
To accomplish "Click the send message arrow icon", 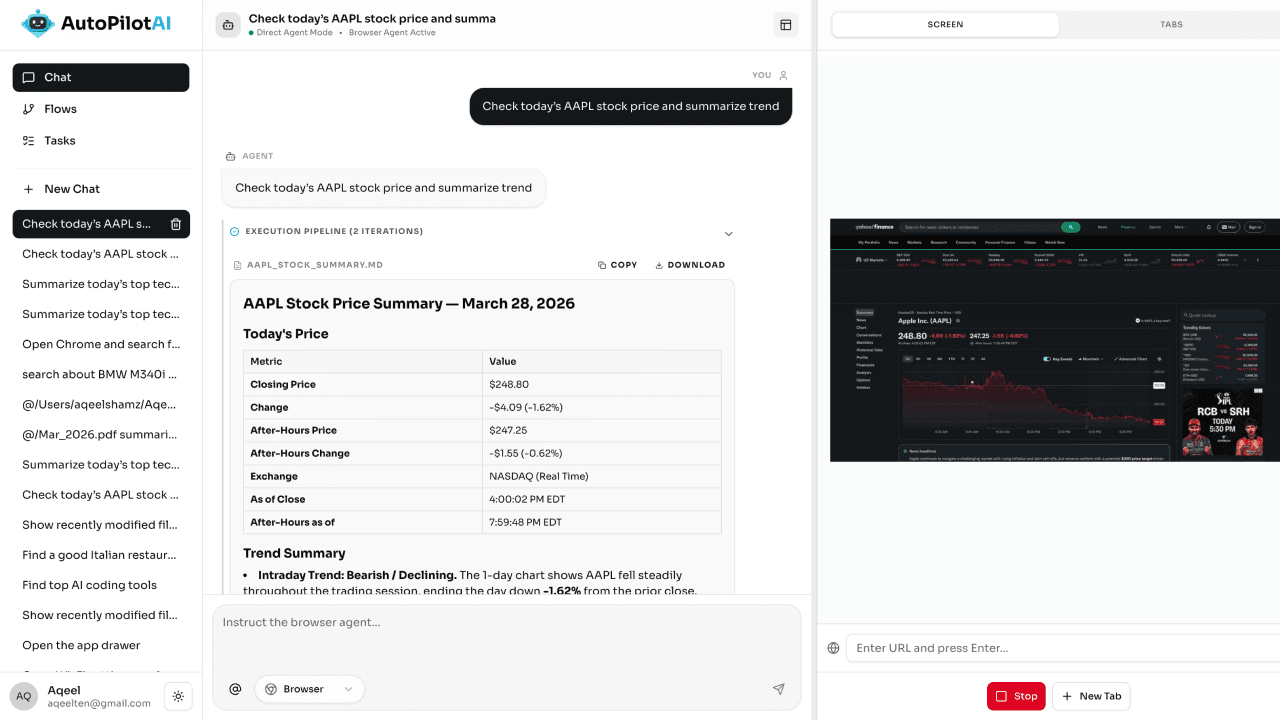I will pos(779,689).
